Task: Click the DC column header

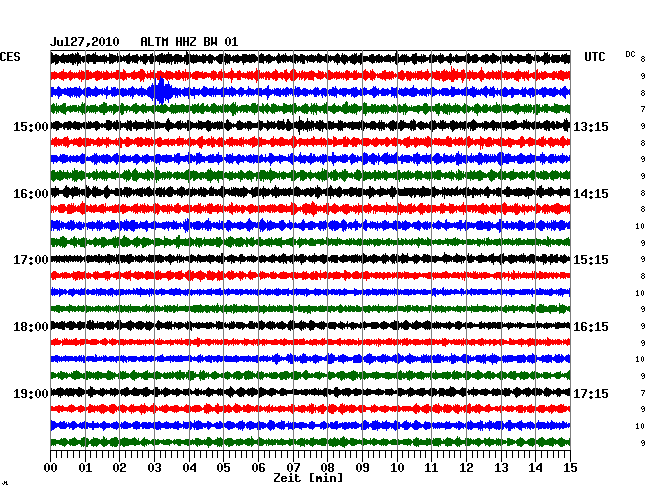Action: [630, 54]
